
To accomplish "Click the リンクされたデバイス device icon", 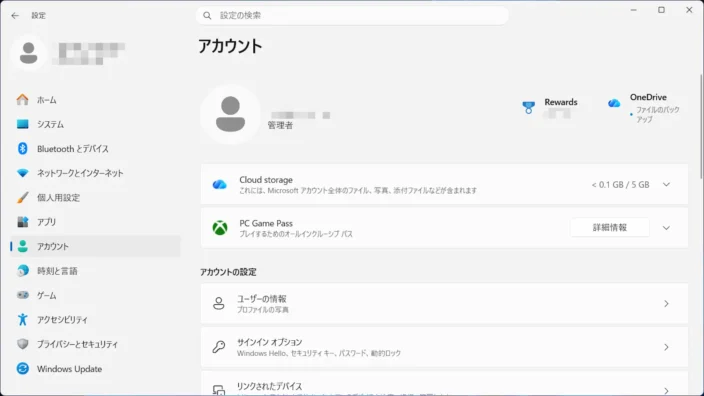I will 219,390.
